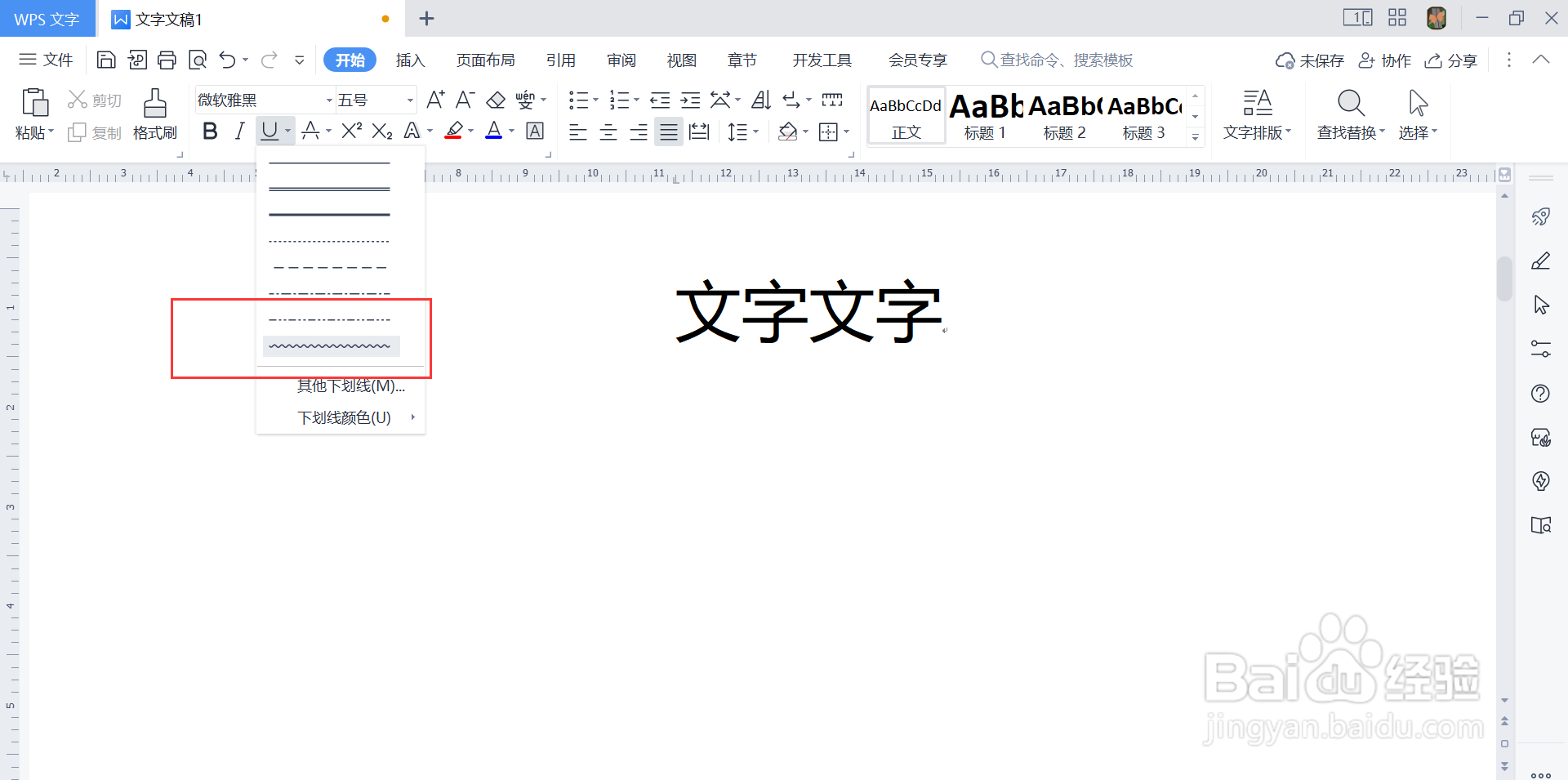Collapse the ribbon with chevron
The height and width of the screenshot is (780, 1568).
(x=1540, y=60)
